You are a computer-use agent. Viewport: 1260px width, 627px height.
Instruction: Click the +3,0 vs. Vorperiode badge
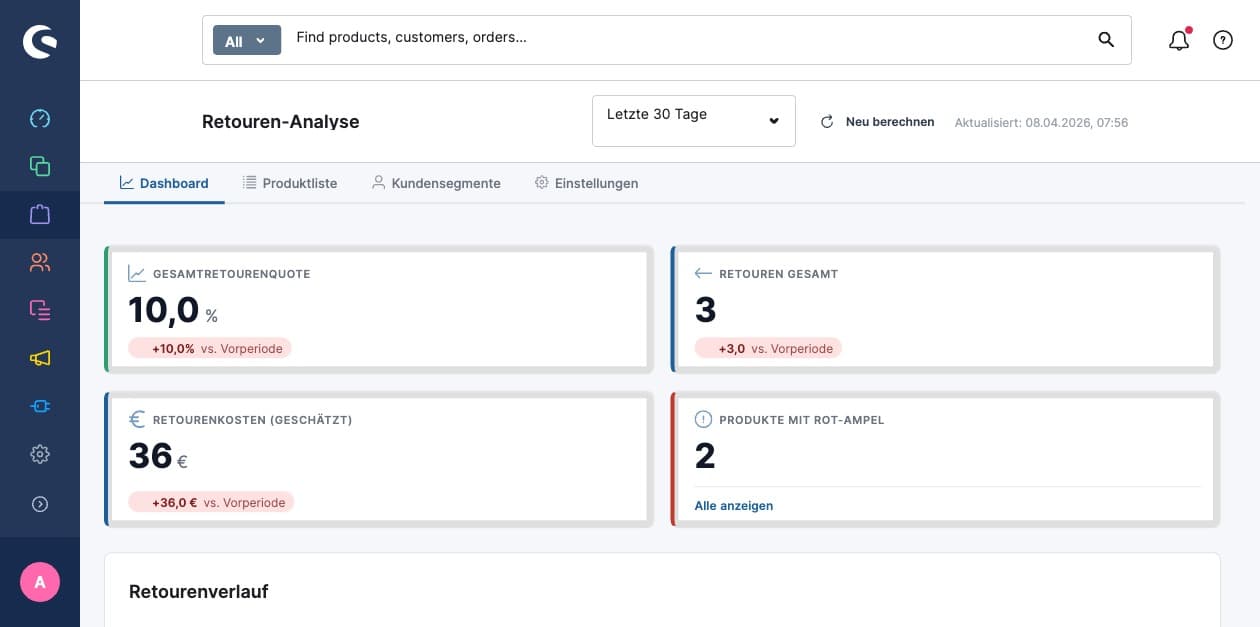(x=768, y=348)
